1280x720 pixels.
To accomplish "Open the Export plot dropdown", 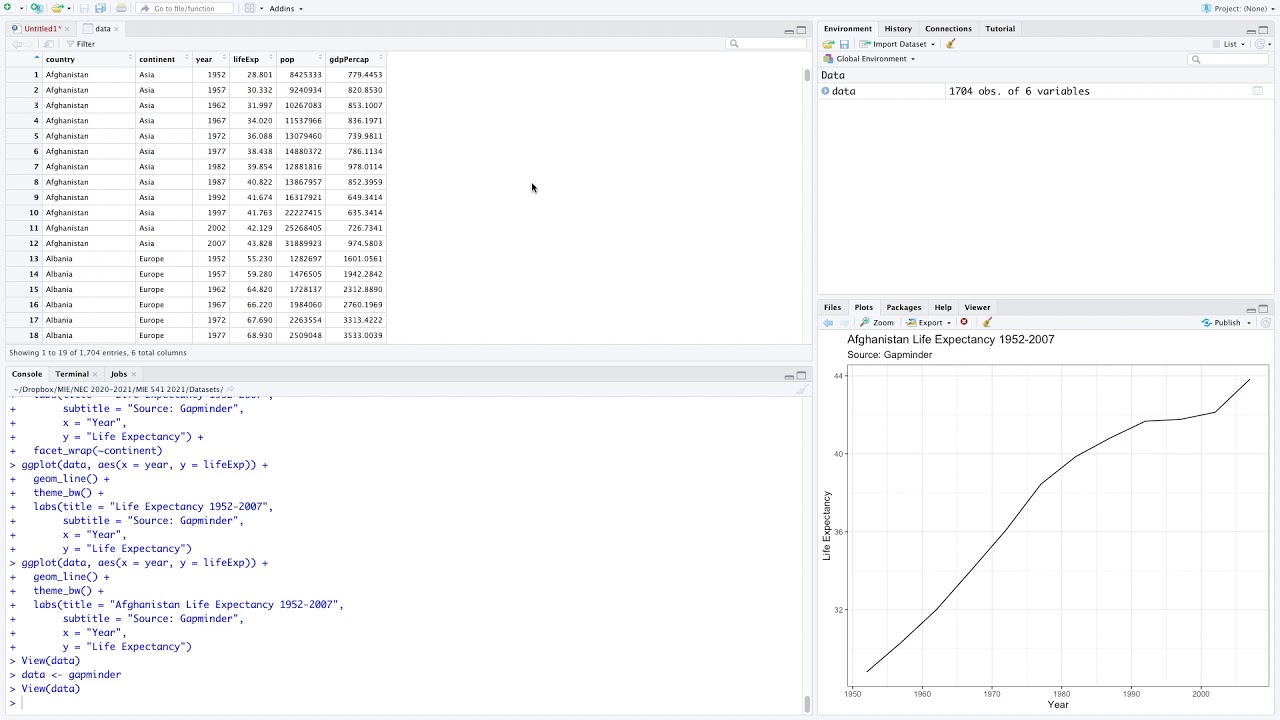I will [930, 322].
